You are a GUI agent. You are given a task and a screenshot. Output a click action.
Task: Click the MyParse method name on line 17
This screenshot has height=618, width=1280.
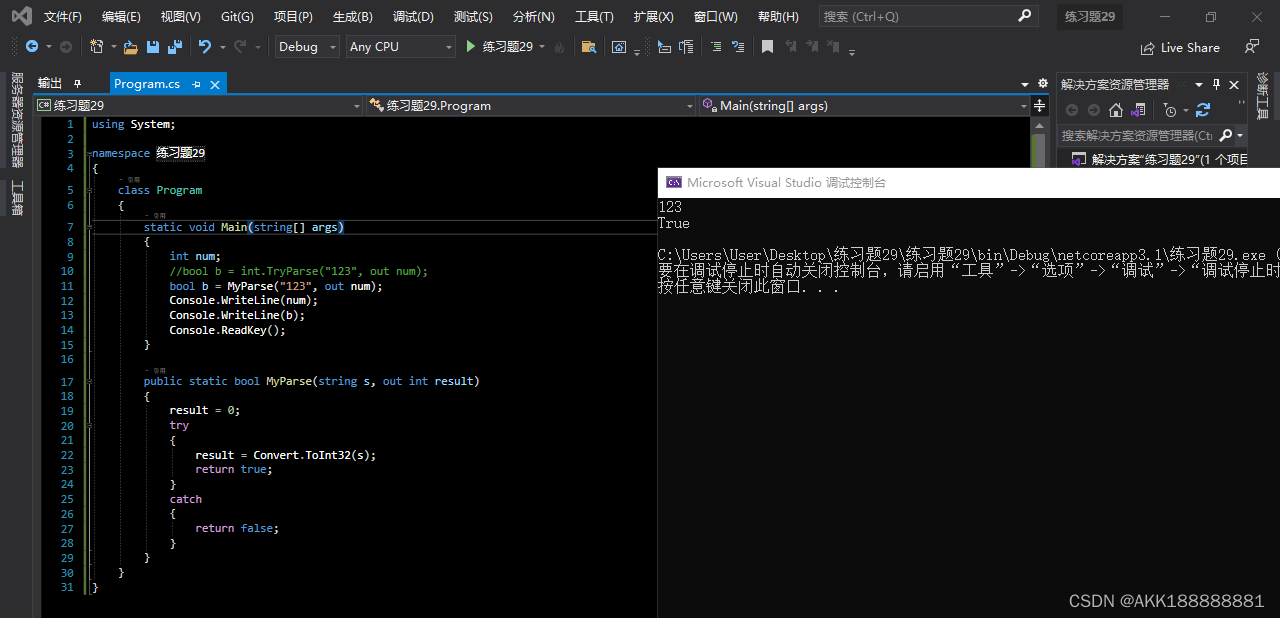pos(289,381)
